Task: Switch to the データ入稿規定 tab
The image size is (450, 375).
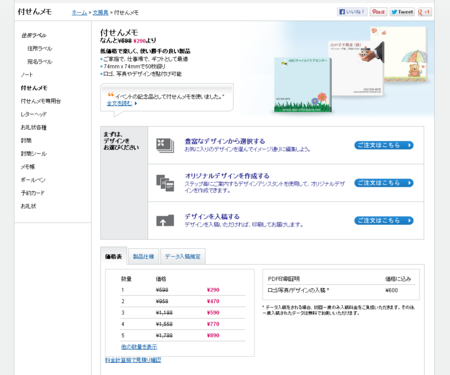Action: 183,257
